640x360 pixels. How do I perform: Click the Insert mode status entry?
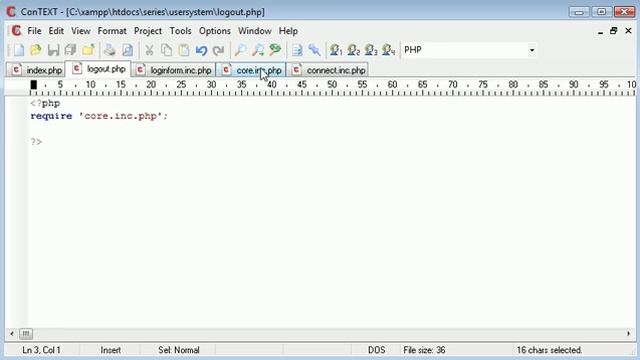(x=111, y=350)
